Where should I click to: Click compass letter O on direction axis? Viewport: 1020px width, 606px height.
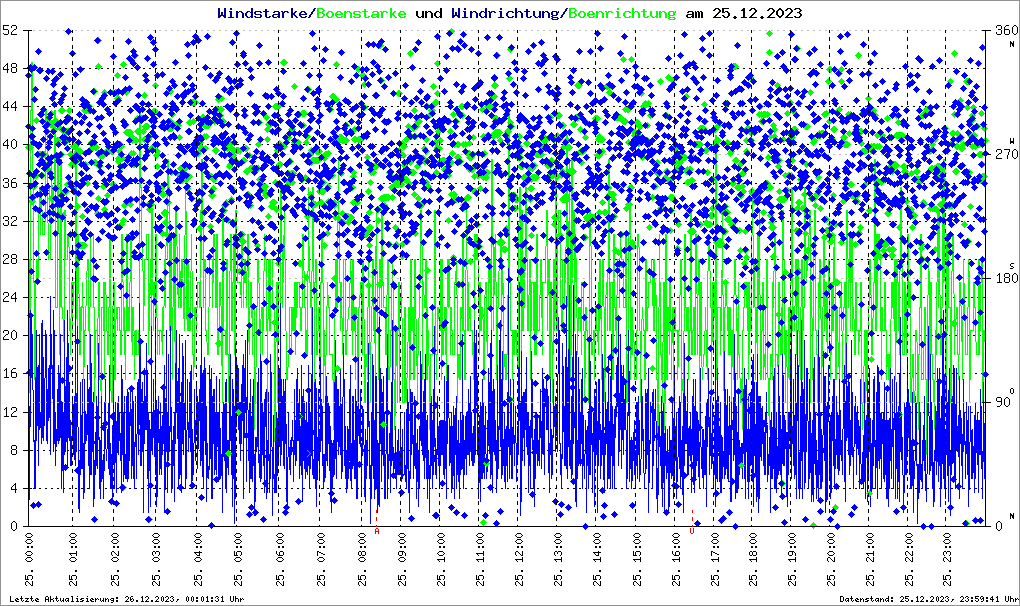pyautogui.click(x=1012, y=391)
